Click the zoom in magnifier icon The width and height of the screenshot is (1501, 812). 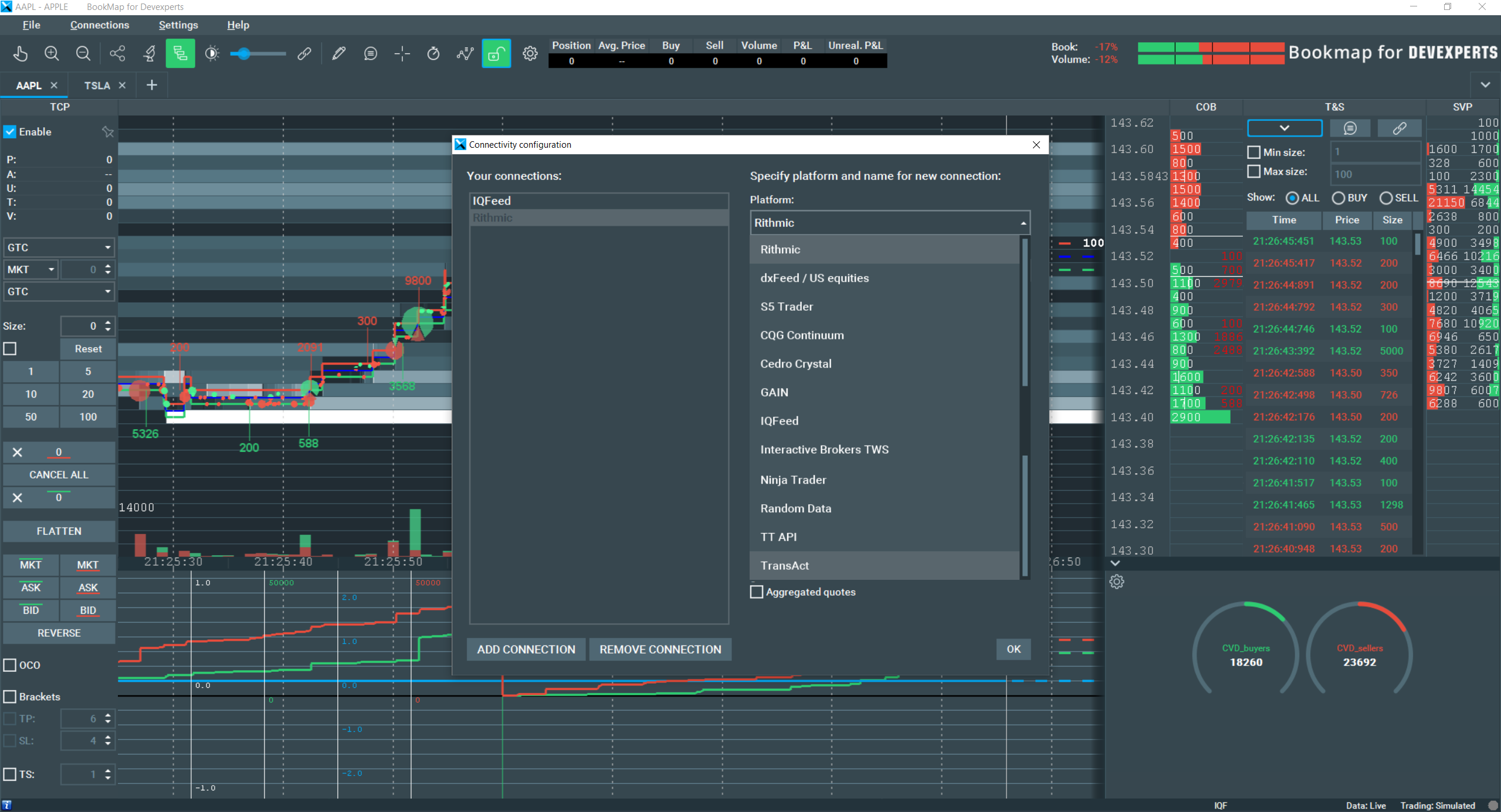pyautogui.click(x=52, y=54)
